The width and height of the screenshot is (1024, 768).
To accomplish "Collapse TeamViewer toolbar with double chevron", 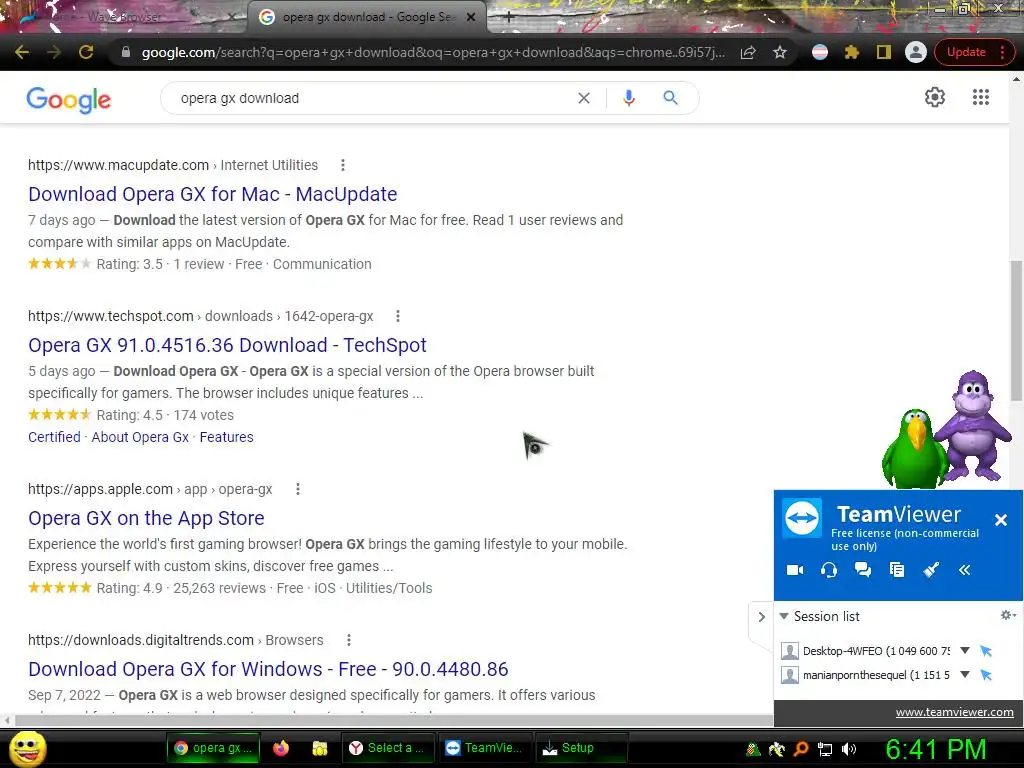I will coord(965,570).
